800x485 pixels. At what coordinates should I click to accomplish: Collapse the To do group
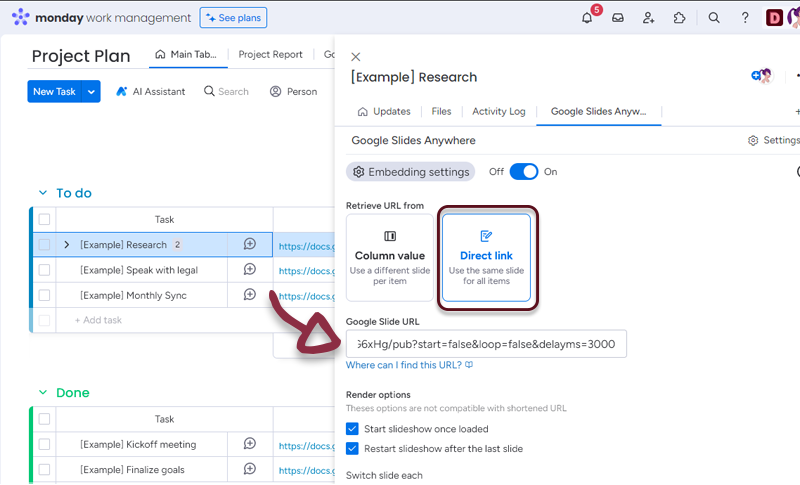point(42,193)
